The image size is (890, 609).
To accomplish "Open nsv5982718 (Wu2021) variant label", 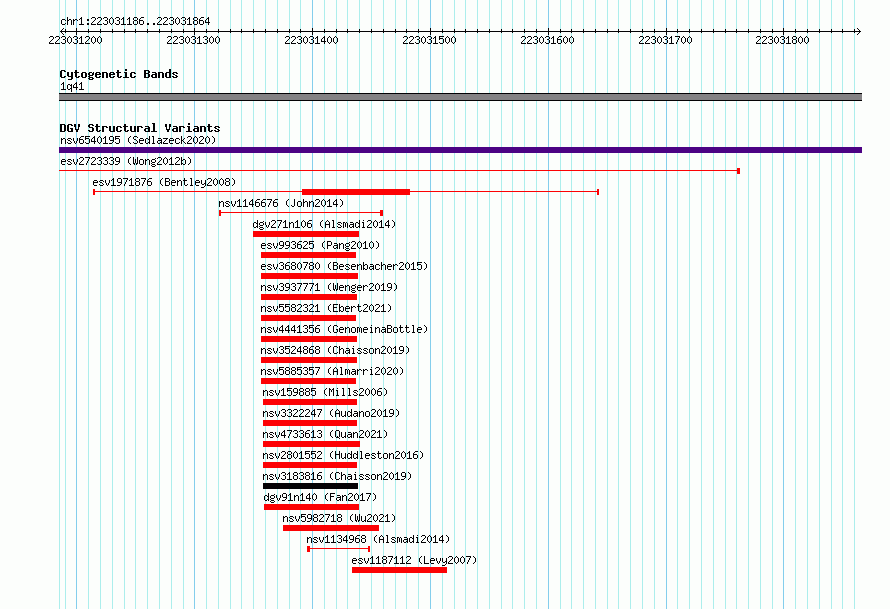I will coord(339,518).
